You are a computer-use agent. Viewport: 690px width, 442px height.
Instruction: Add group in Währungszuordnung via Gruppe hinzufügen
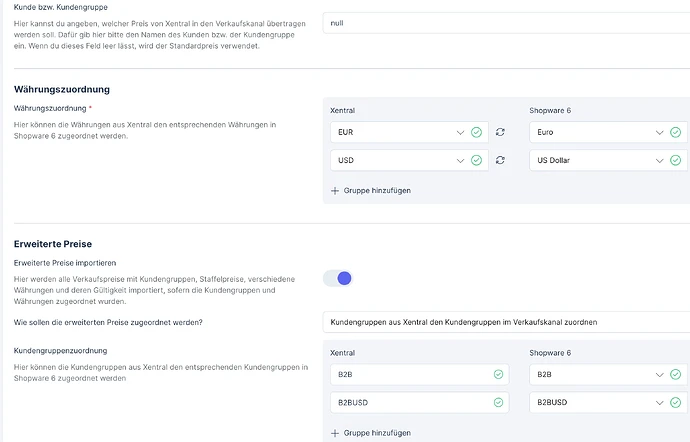pos(371,191)
